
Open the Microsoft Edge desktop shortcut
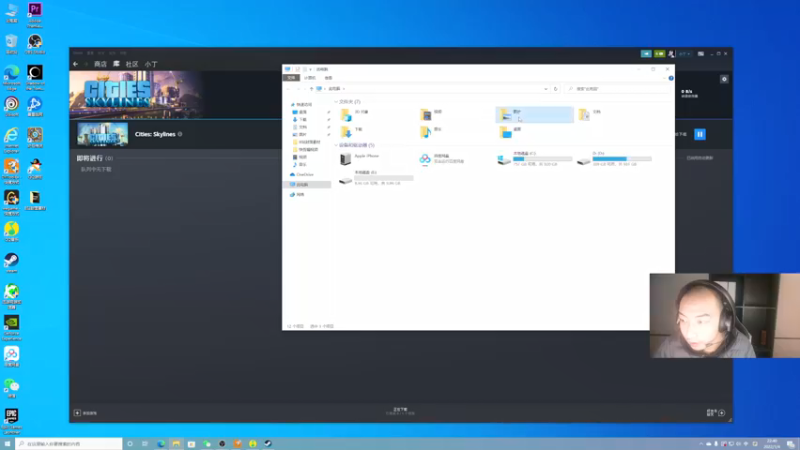(x=11, y=78)
